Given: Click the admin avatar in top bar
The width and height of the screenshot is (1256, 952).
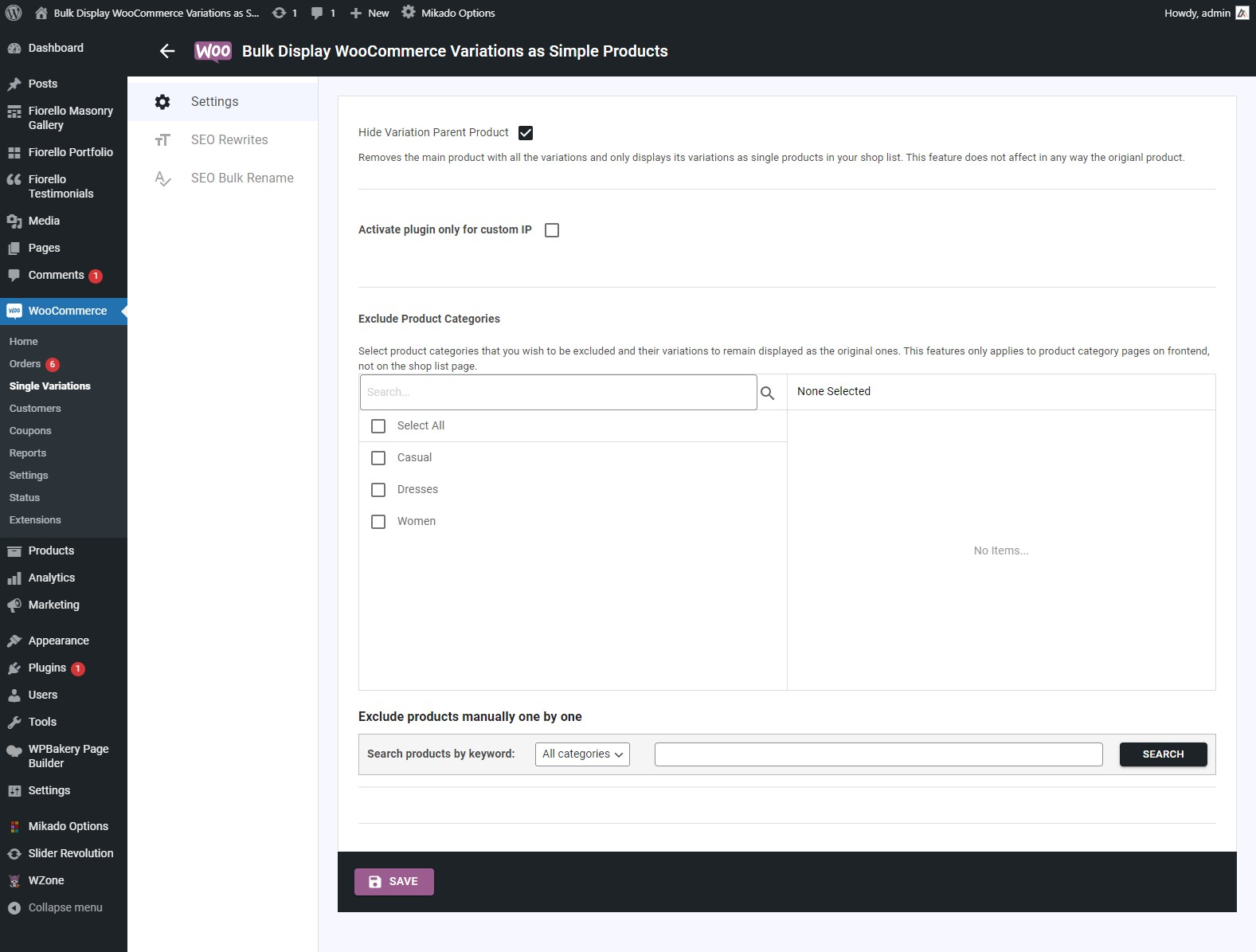Looking at the screenshot, I should click(x=1242, y=13).
